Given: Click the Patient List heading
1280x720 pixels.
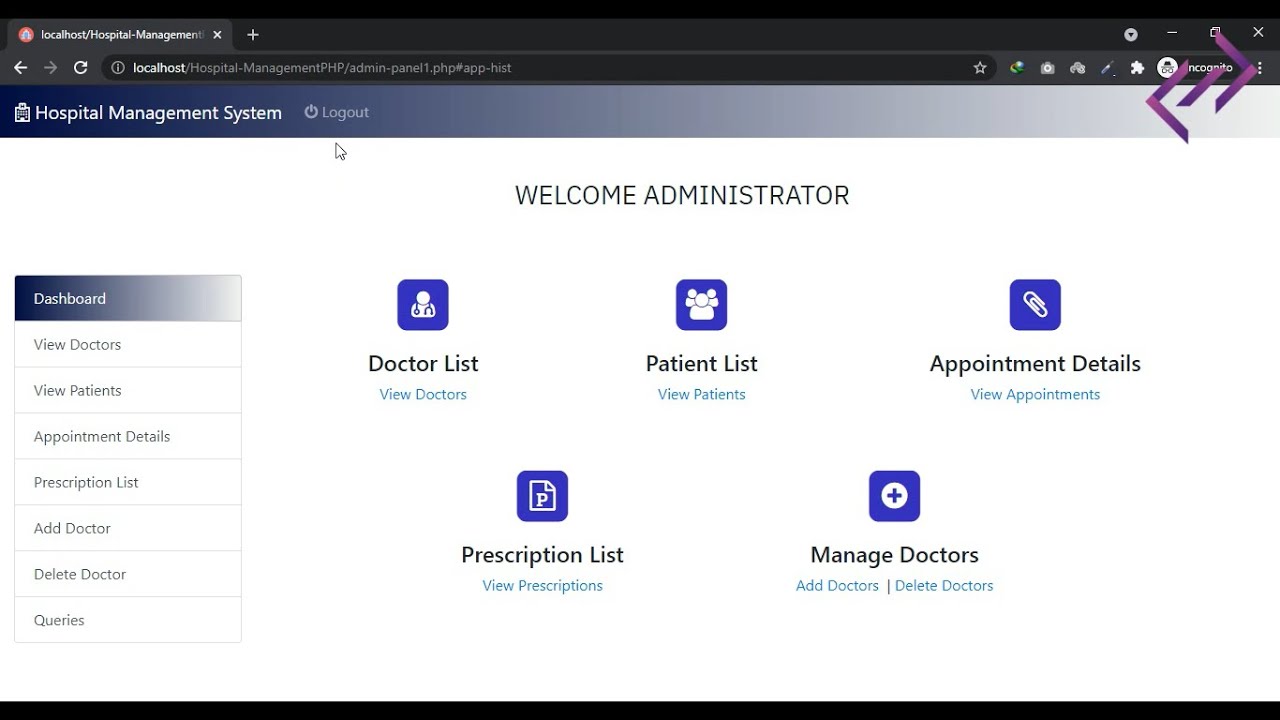Looking at the screenshot, I should pyautogui.click(x=701, y=363).
